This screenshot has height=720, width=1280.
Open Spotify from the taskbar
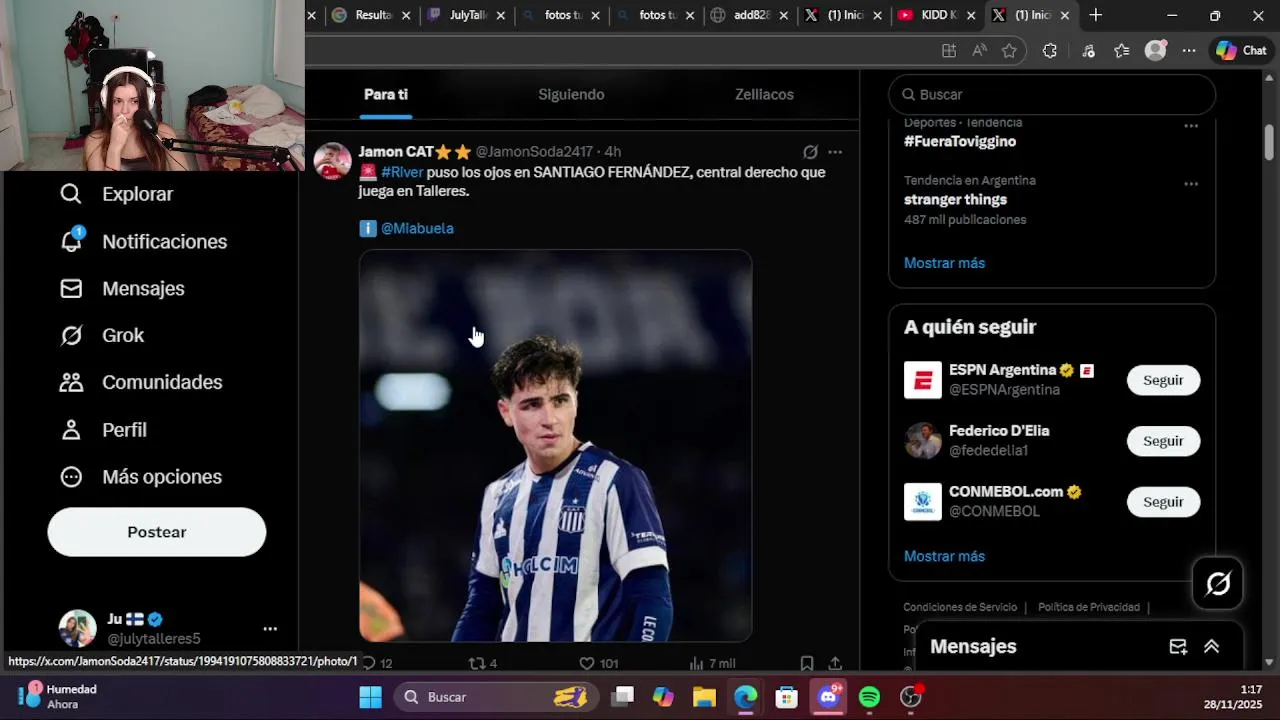click(x=870, y=697)
